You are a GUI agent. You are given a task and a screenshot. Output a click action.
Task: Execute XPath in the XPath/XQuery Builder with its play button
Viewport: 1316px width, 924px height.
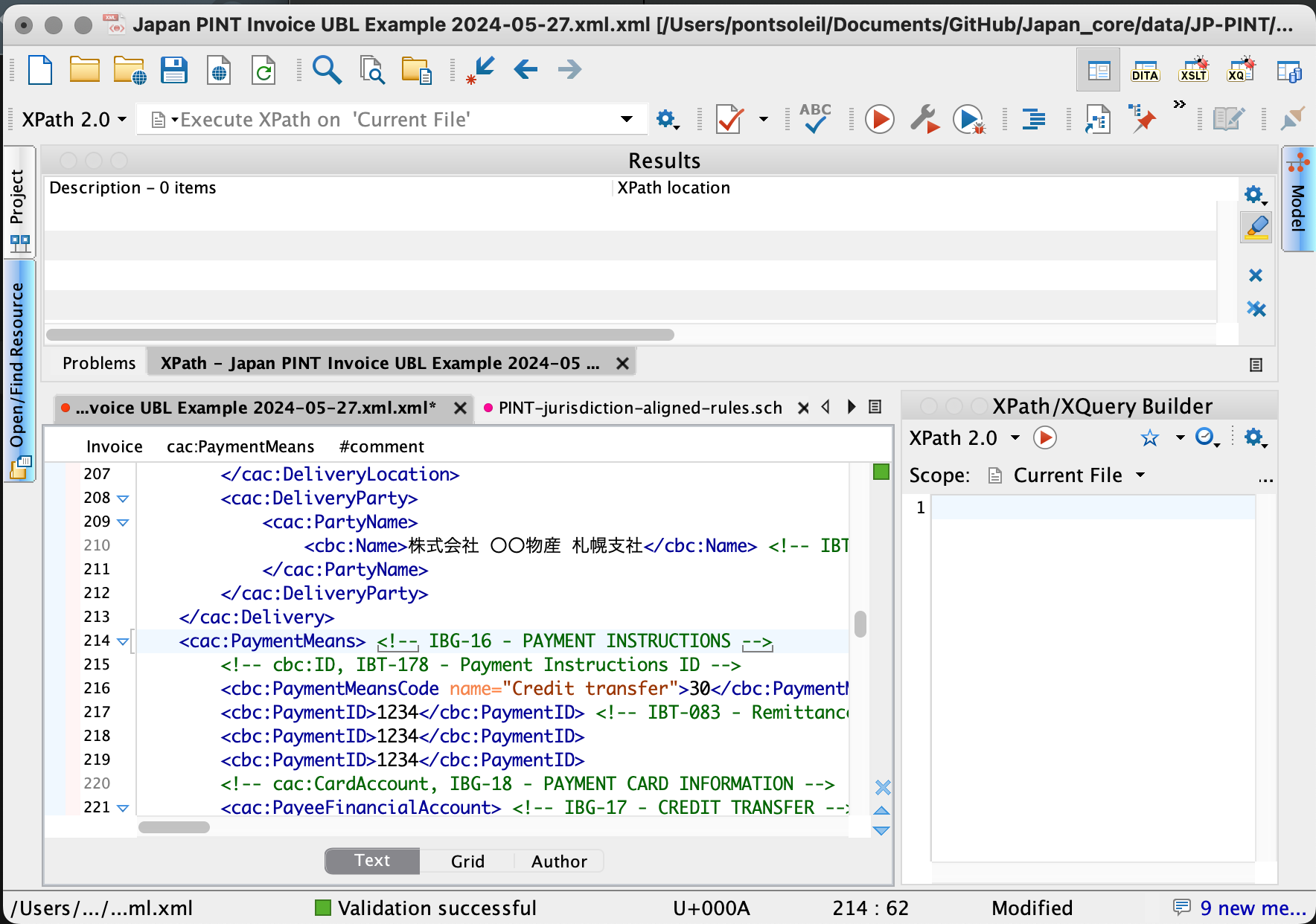point(1044,437)
